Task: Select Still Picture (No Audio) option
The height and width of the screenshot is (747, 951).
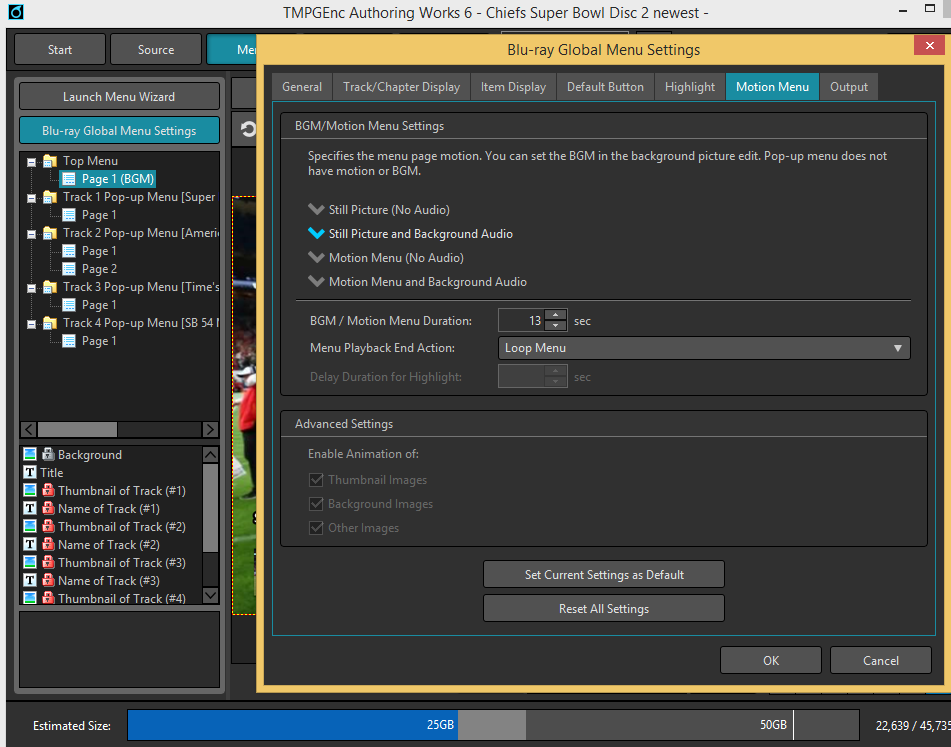Action: pyautogui.click(x=379, y=210)
